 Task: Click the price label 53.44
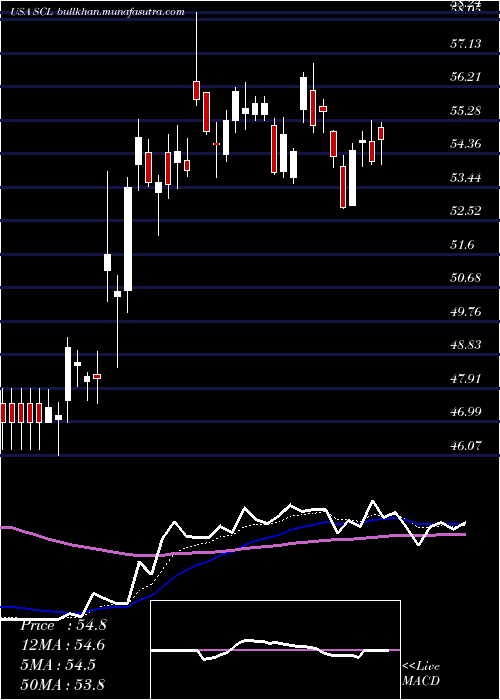(x=467, y=178)
